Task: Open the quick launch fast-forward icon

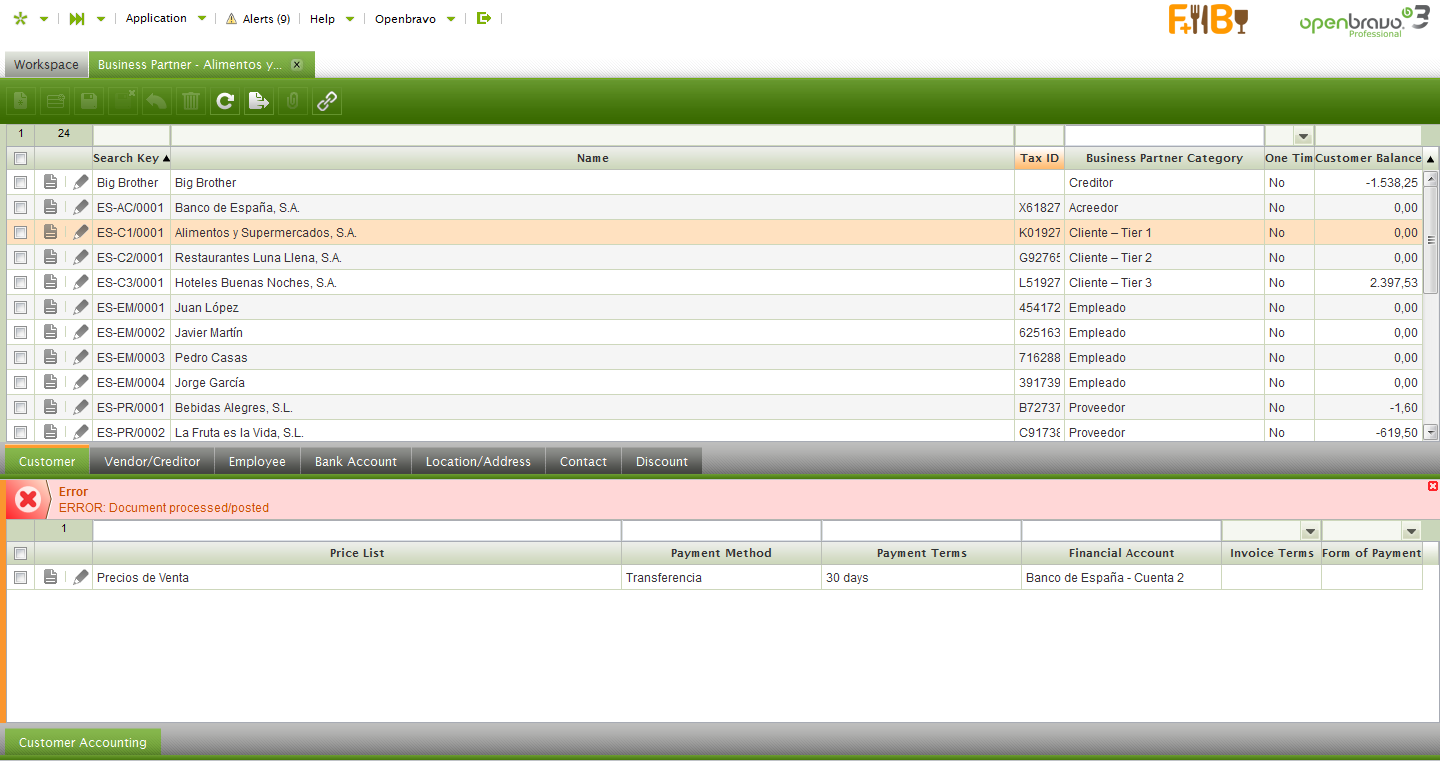Action: 77,19
